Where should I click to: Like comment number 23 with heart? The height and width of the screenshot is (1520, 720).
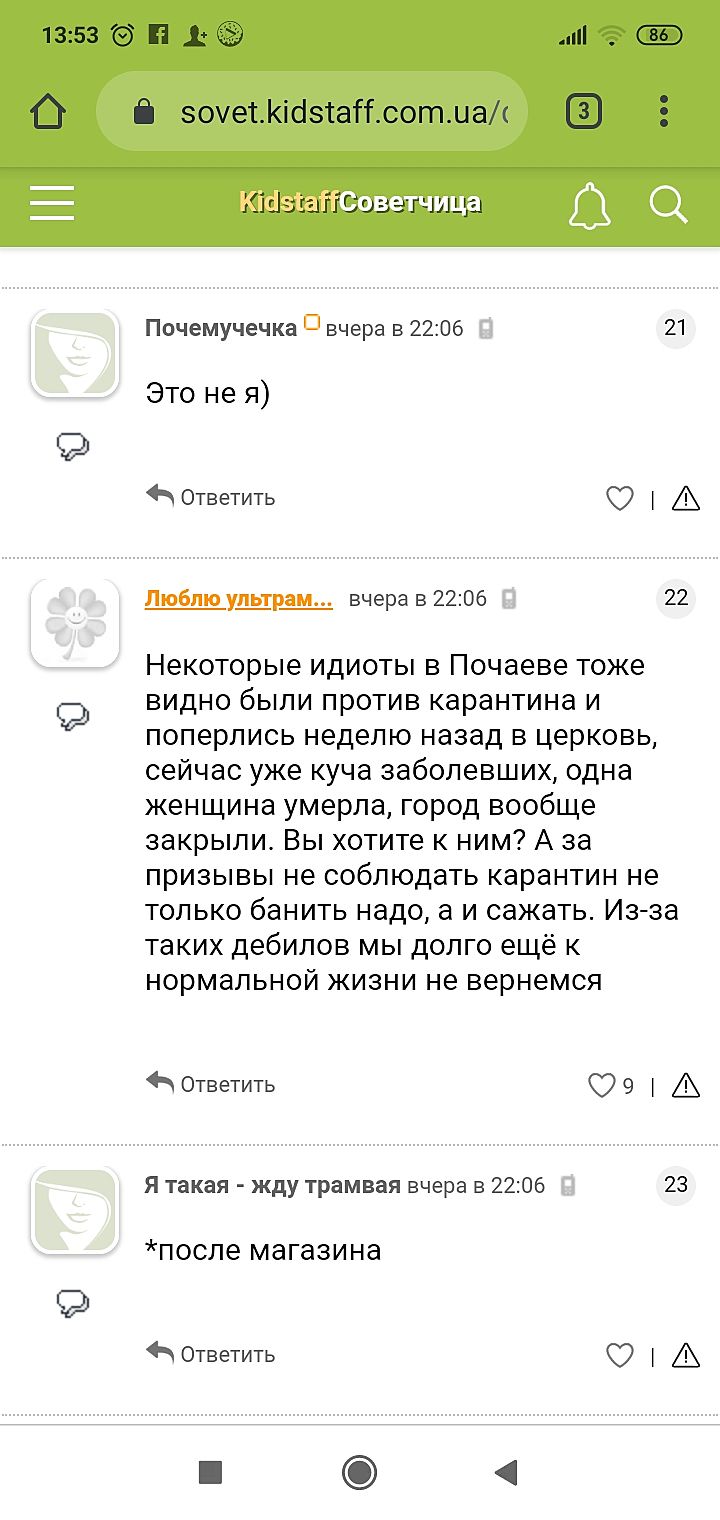(x=620, y=1355)
